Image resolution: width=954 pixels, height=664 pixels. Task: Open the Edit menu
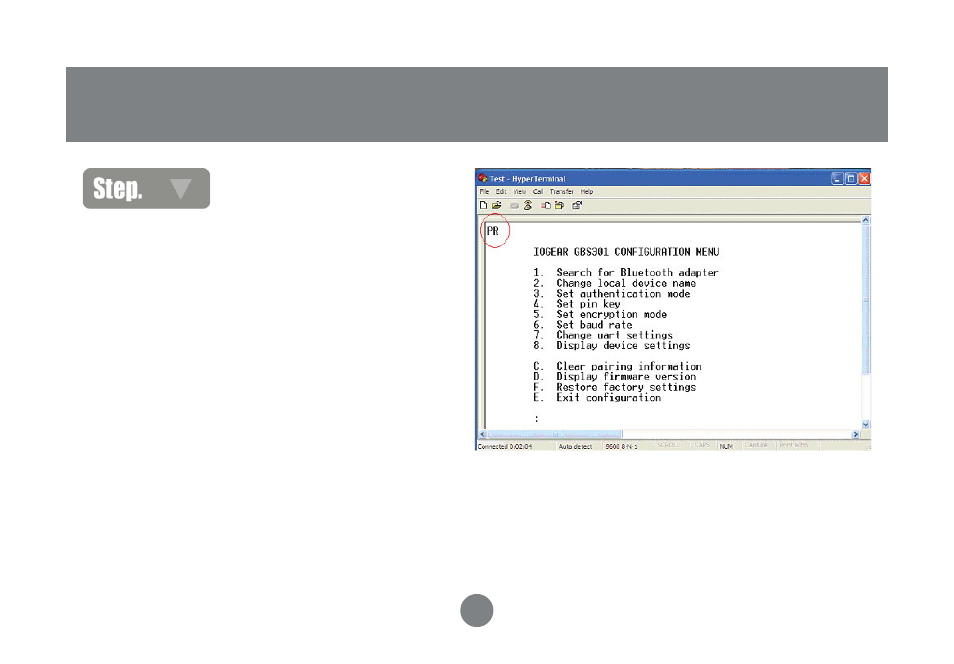(501, 192)
